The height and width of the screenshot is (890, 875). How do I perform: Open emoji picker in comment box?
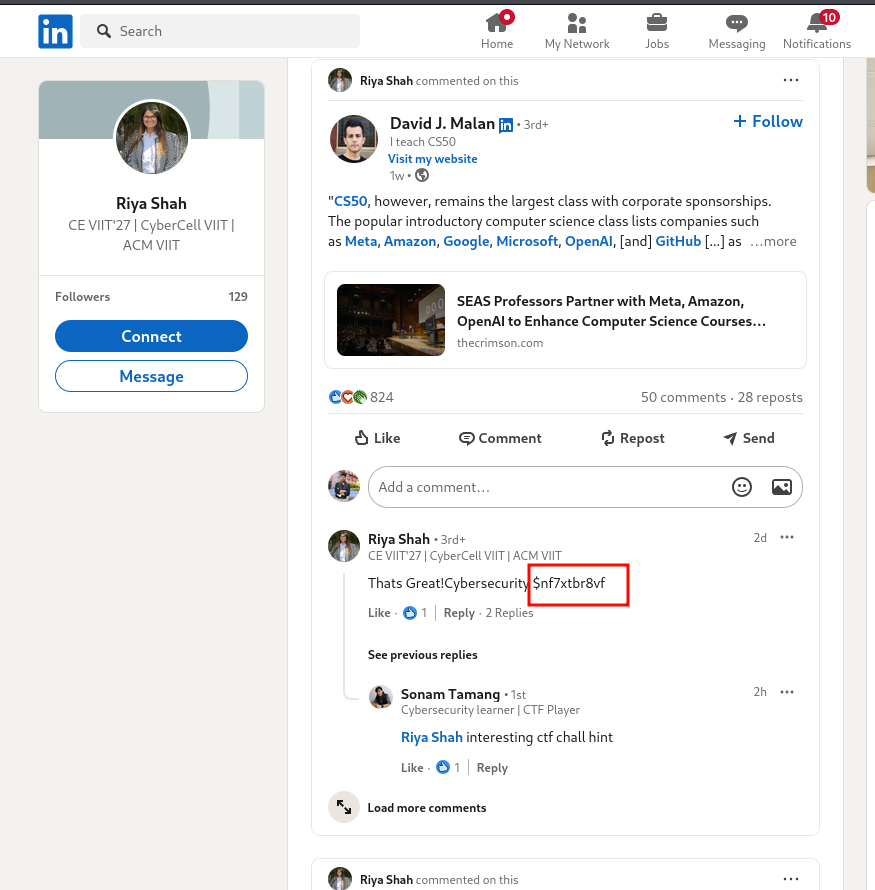click(x=742, y=487)
